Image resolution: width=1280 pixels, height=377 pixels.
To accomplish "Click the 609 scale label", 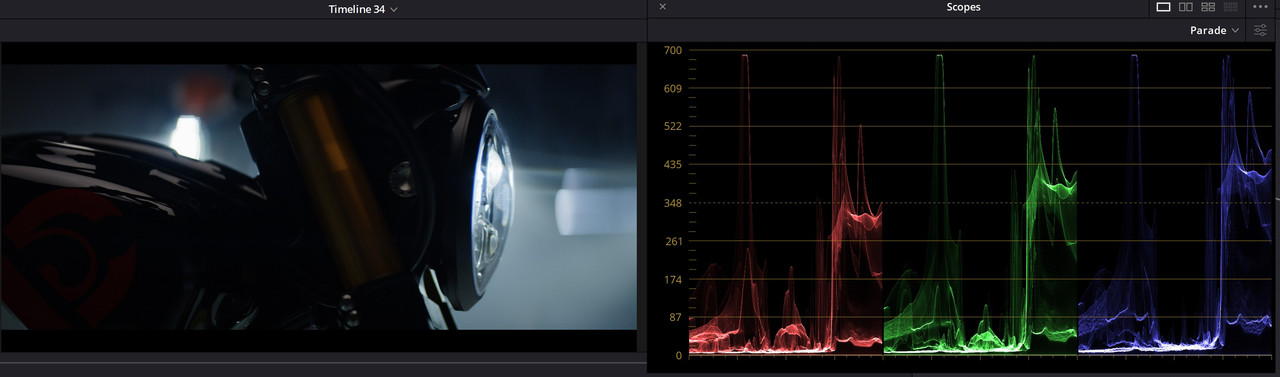I will (x=672, y=88).
